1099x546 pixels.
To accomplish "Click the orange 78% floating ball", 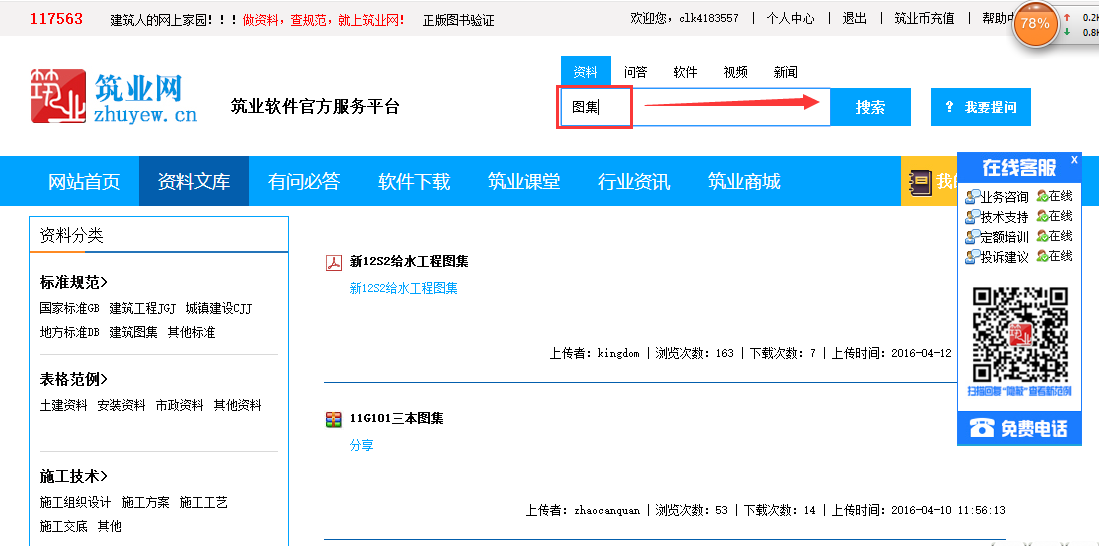I will pyautogui.click(x=1035, y=24).
